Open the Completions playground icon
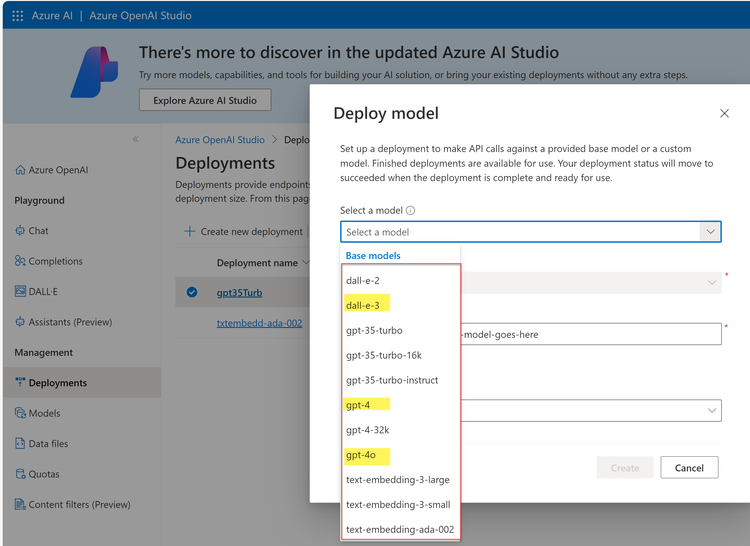This screenshot has width=750, height=546. click(20, 261)
